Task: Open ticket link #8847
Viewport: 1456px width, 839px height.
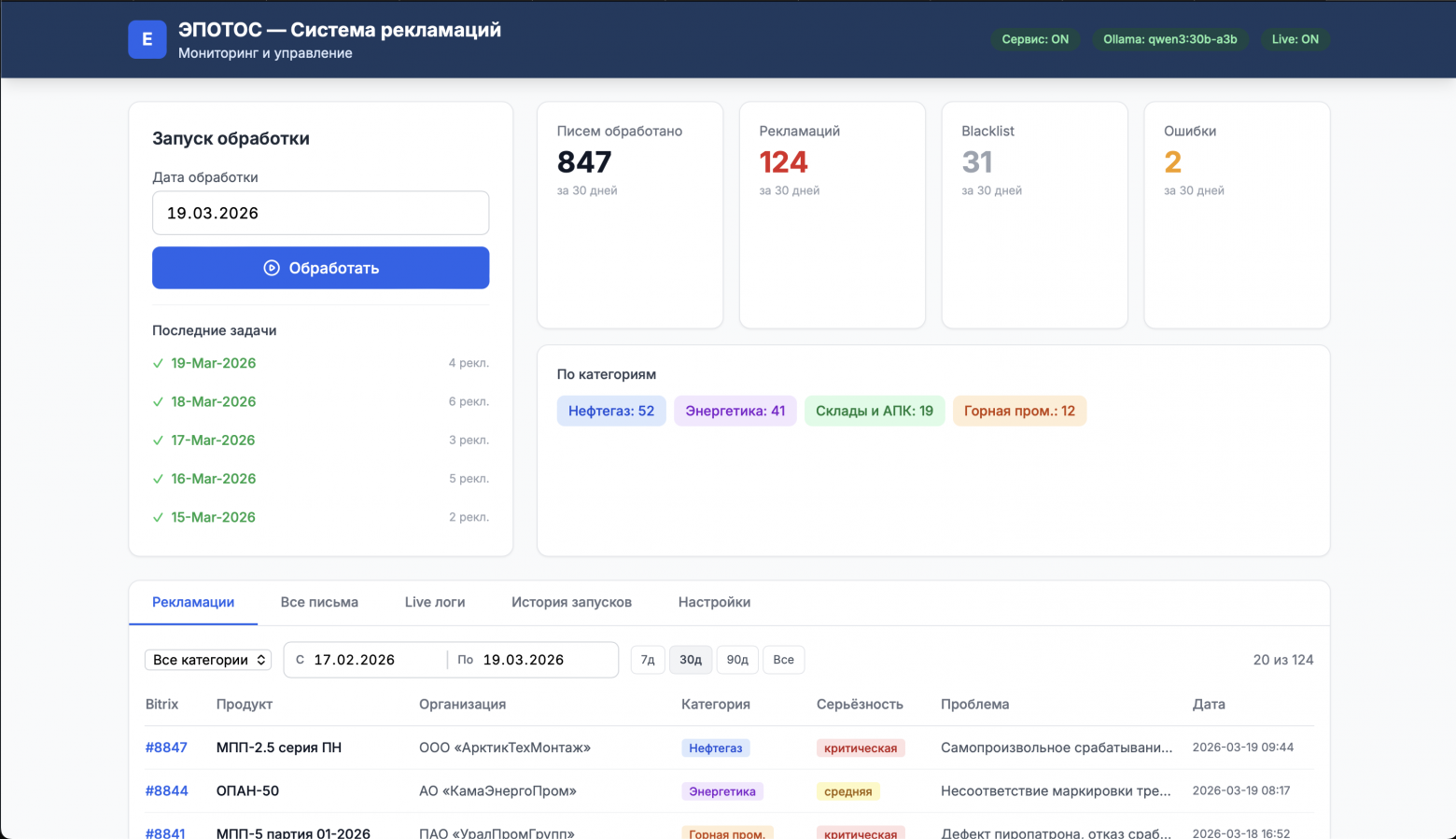Action: coord(167,748)
